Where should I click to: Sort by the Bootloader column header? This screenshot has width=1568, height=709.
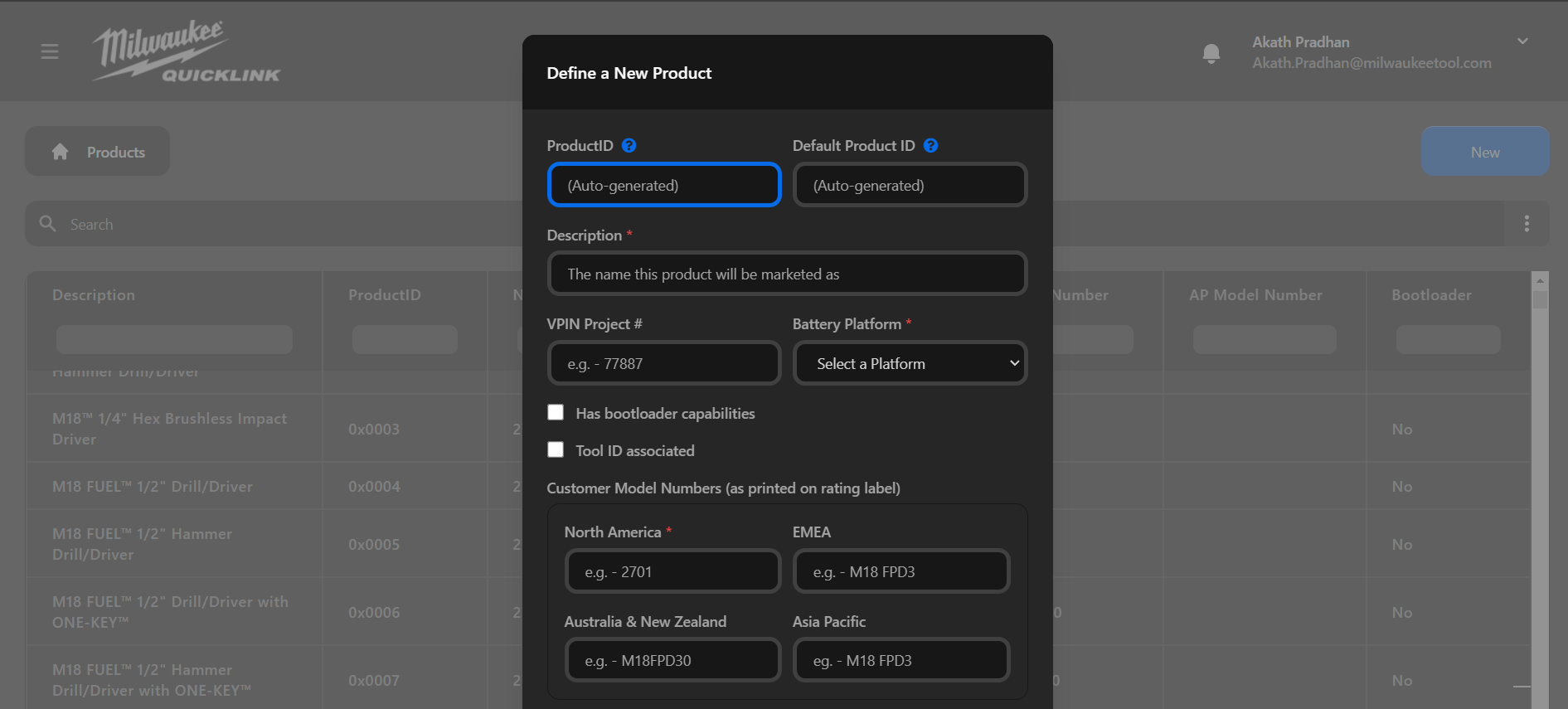point(1431,295)
